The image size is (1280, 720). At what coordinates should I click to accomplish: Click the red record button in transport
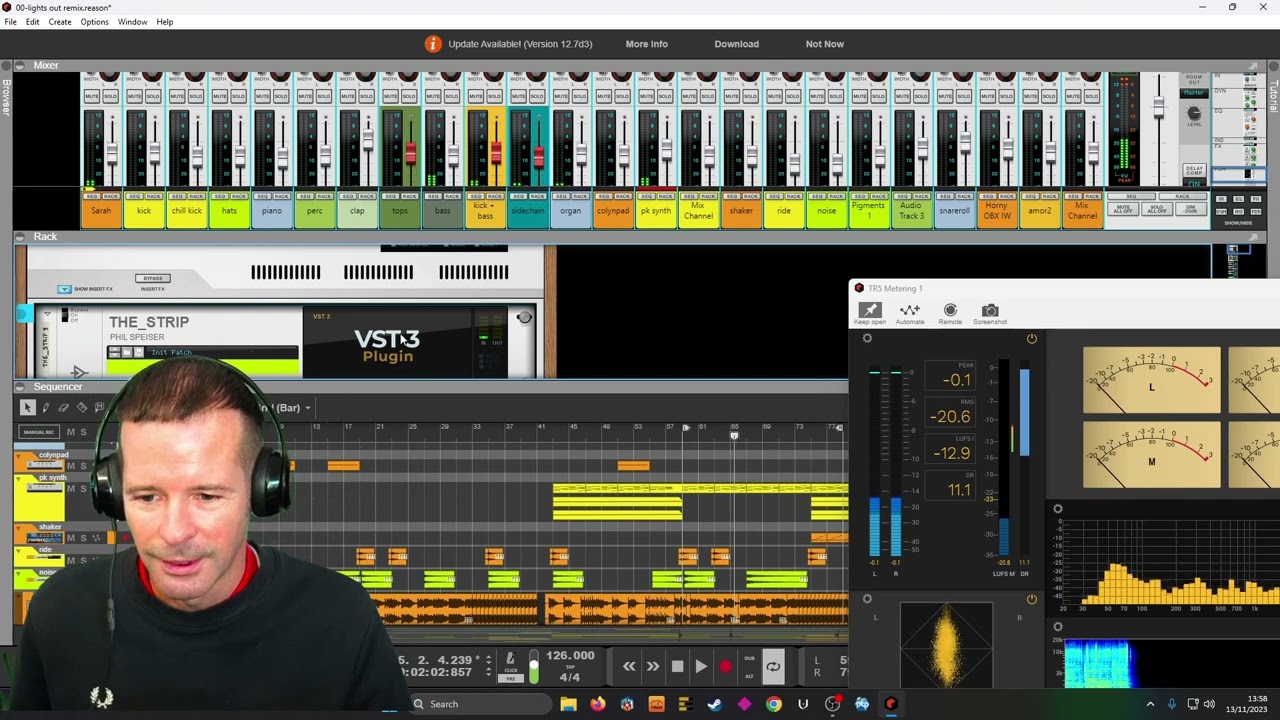(725, 666)
